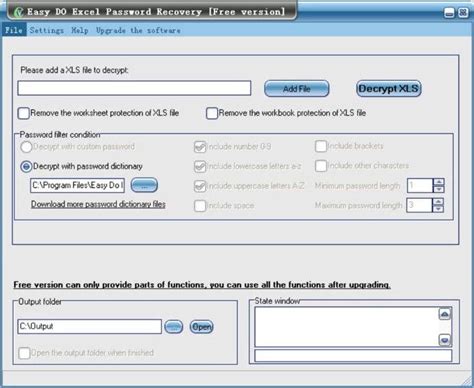
Task: Focus the XLS file path field
Action: 134,88
